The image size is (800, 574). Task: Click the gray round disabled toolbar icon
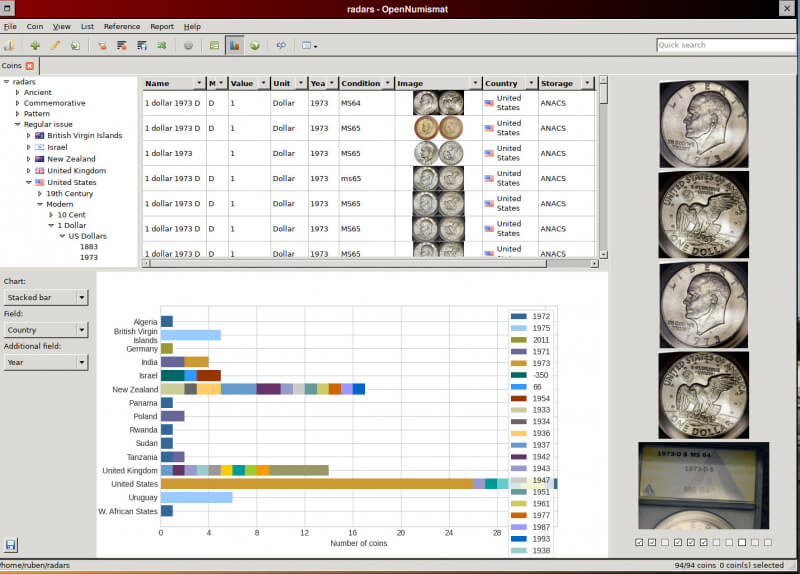pos(188,45)
